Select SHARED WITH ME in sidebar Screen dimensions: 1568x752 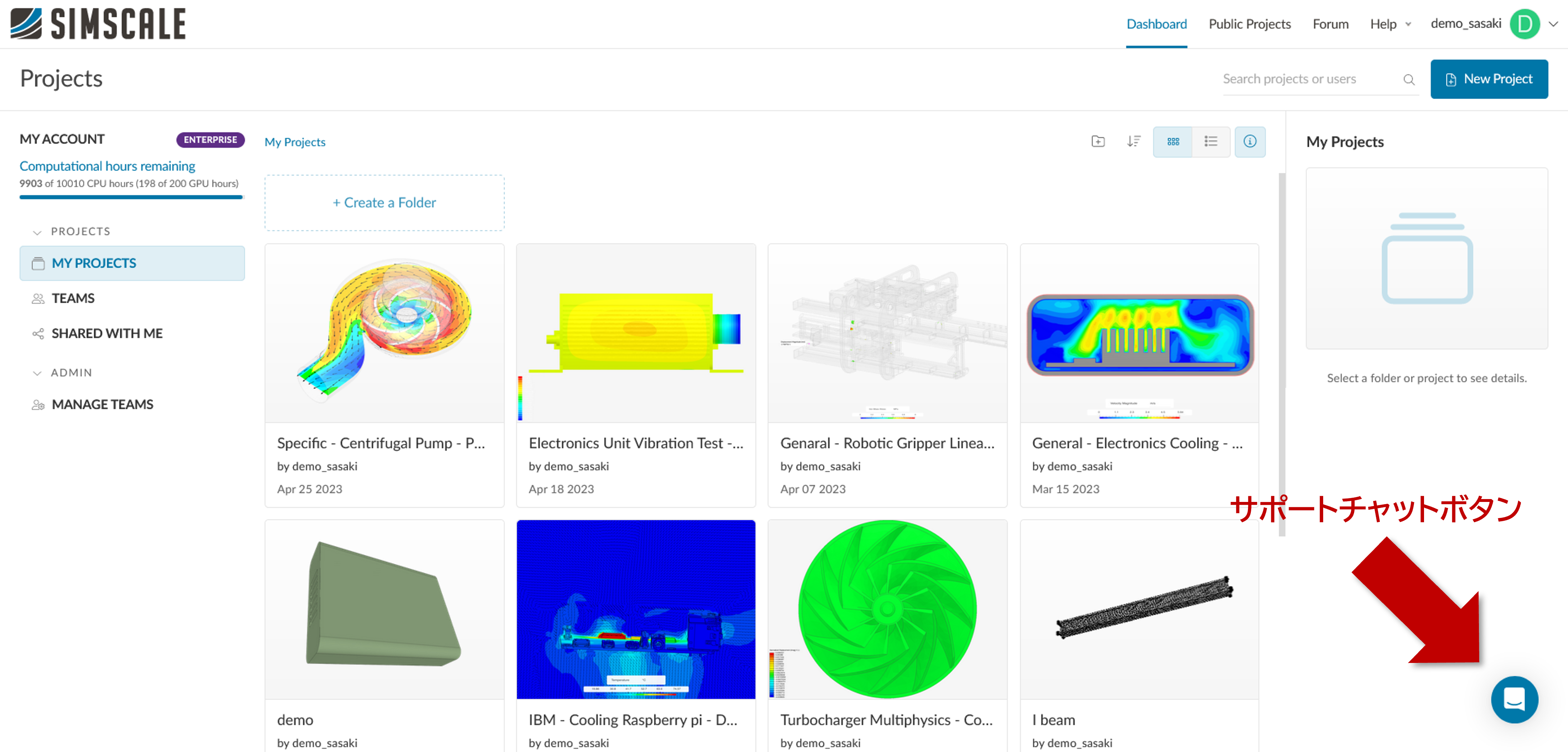pyautogui.click(x=107, y=333)
